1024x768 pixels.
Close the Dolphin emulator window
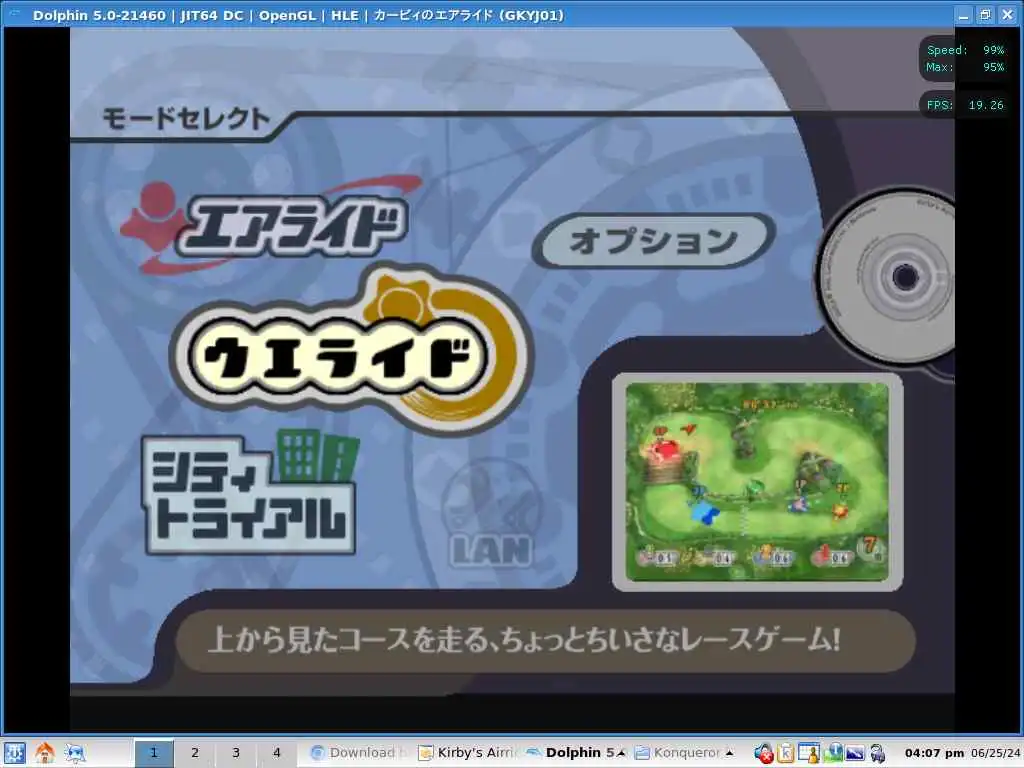[x=1008, y=15]
